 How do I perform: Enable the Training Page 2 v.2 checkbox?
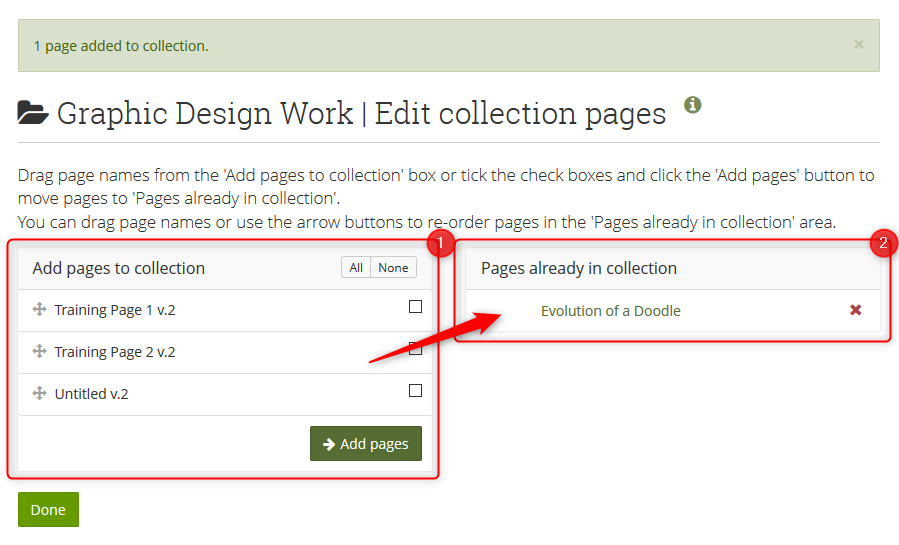(x=415, y=349)
